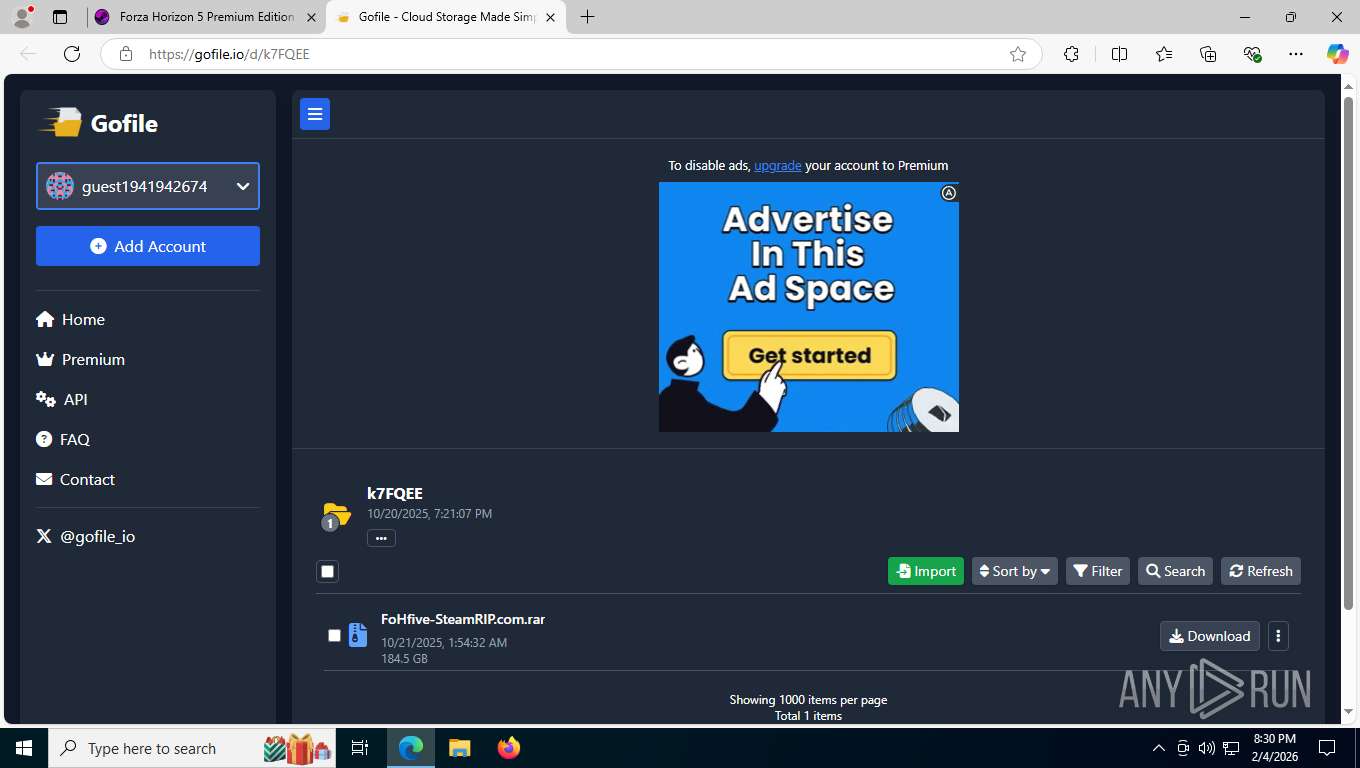Click the address bar URL field
The width and height of the screenshot is (1360, 768).
[570, 54]
